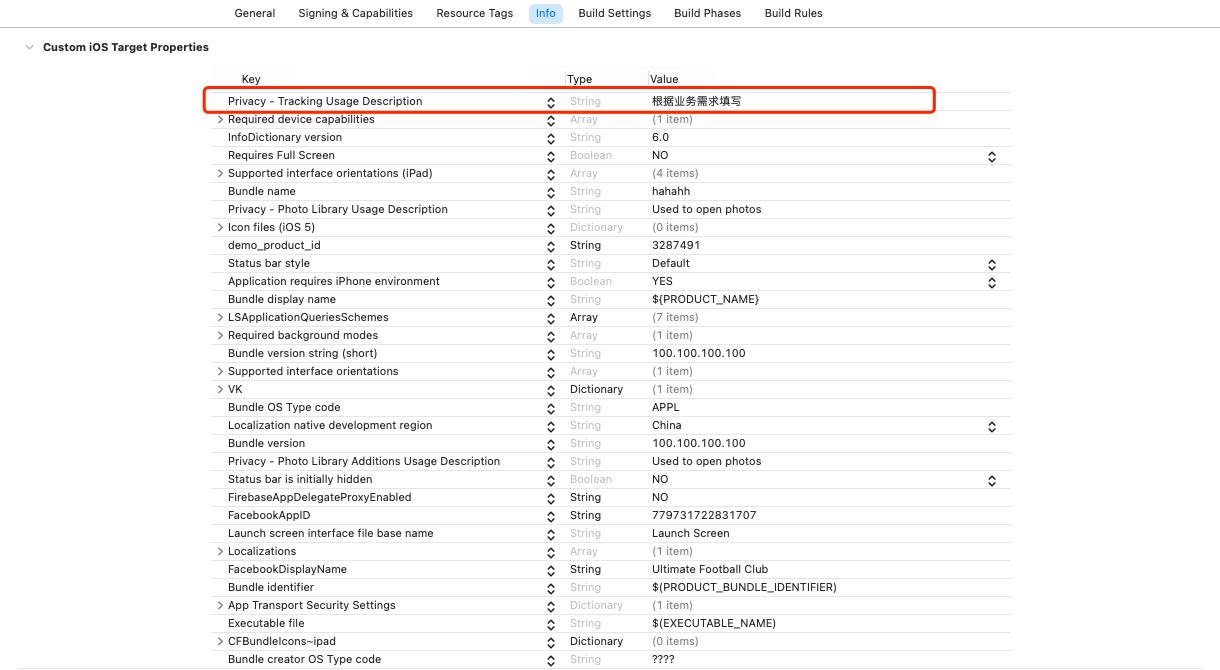1220x670 pixels.
Task: Expand the VK dictionary row
Action: 221,389
